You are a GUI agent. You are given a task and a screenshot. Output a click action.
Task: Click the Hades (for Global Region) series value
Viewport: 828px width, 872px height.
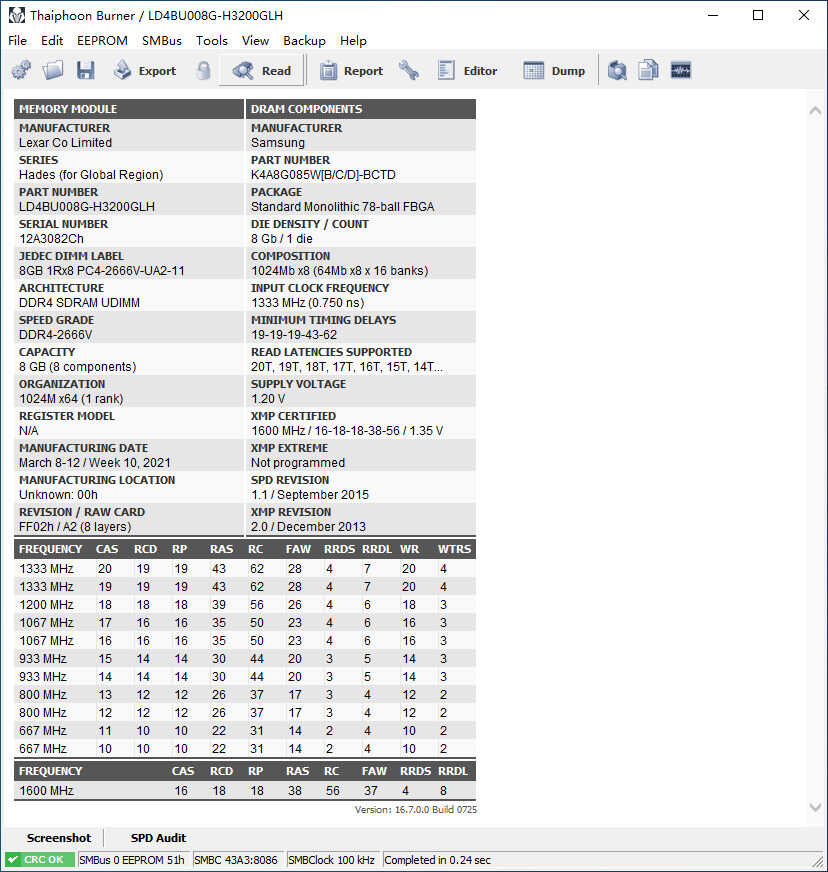[91, 175]
